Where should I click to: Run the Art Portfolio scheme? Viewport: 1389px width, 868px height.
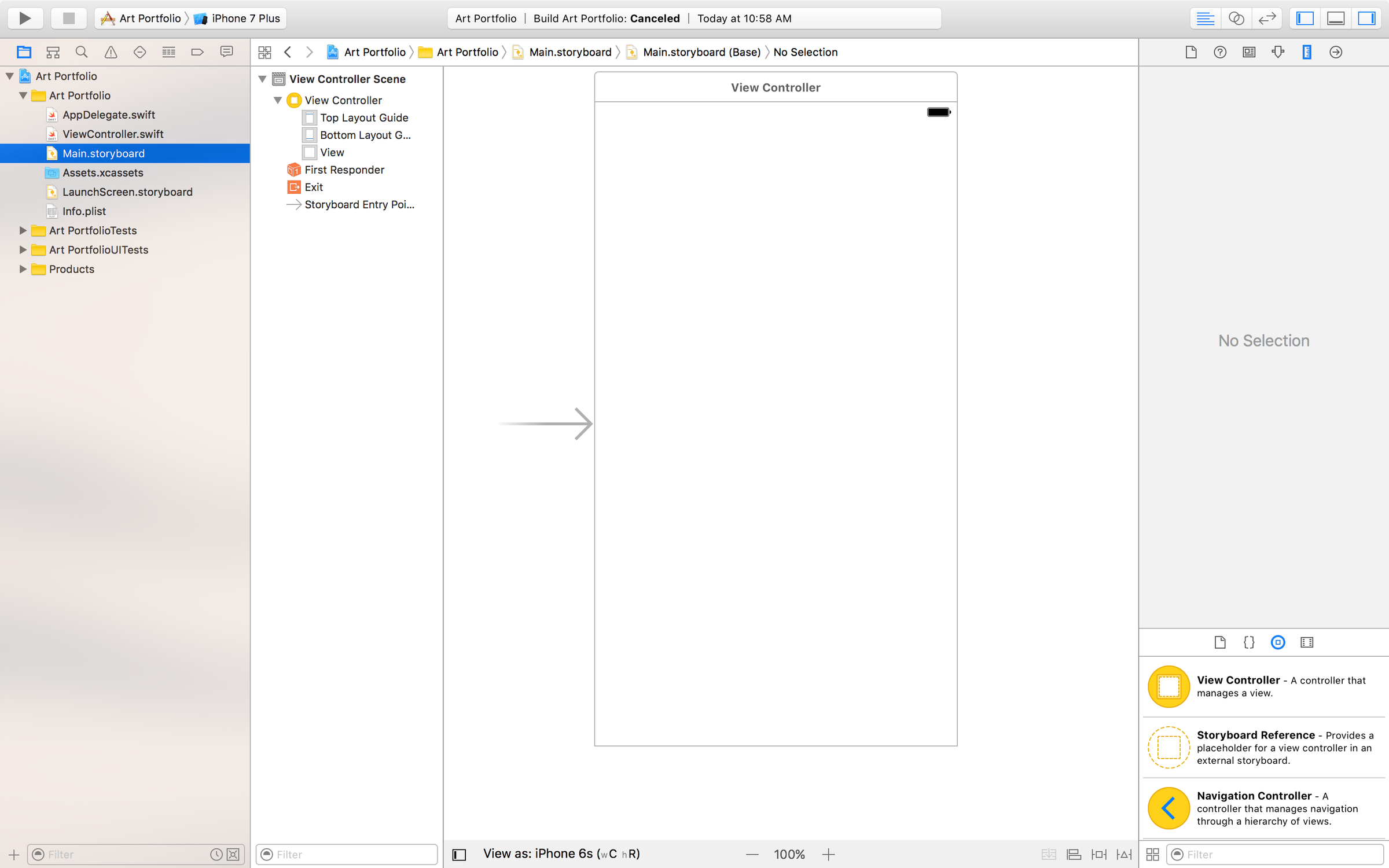click(25, 18)
